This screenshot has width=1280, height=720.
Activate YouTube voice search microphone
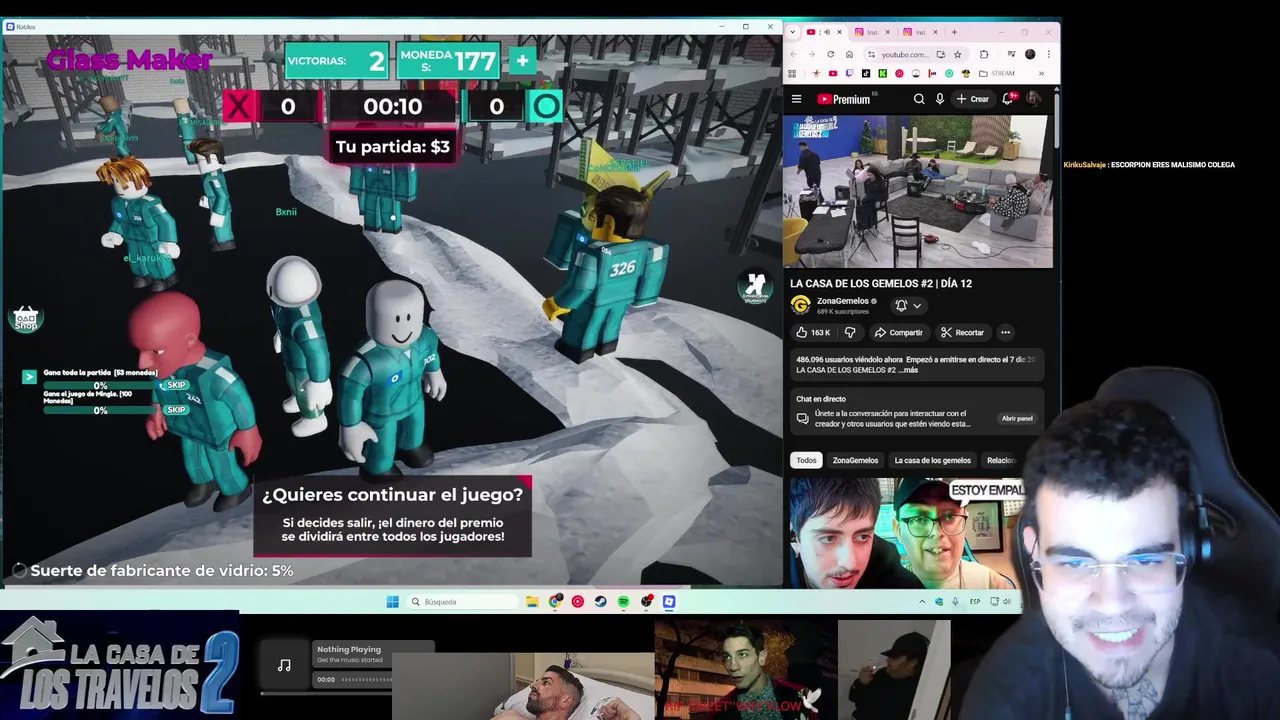pyautogui.click(x=940, y=99)
